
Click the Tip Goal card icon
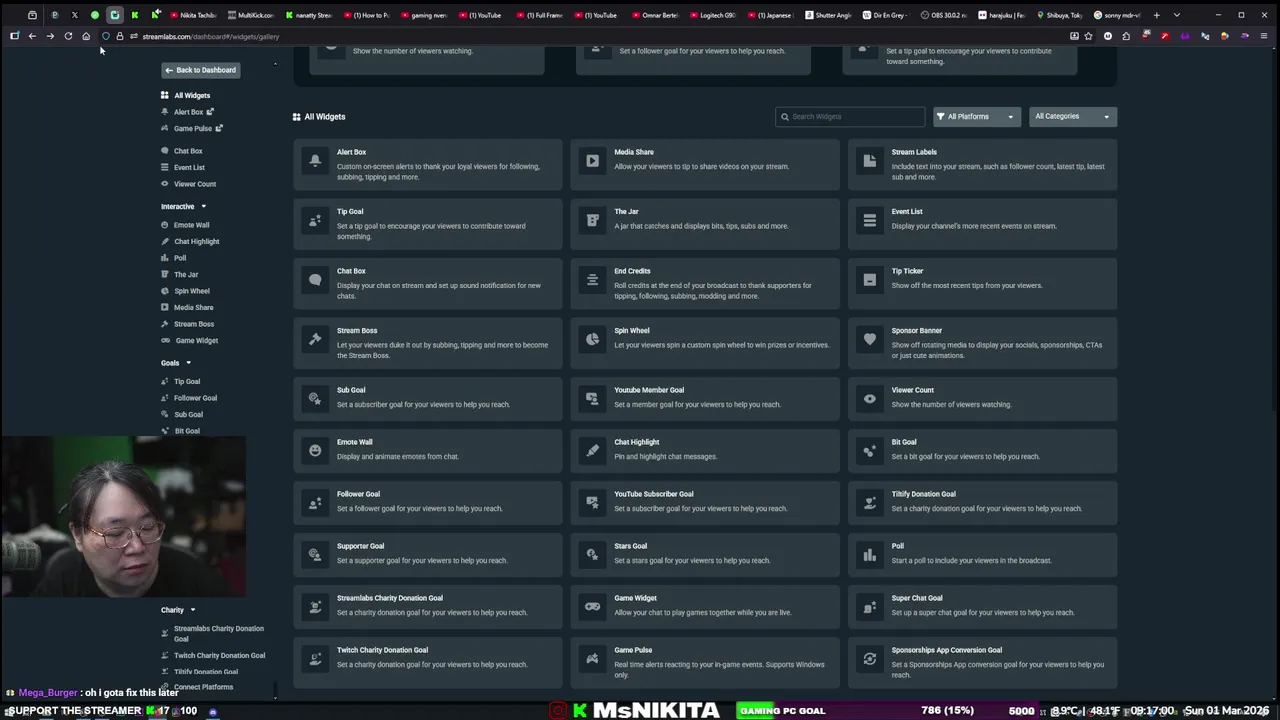315,220
